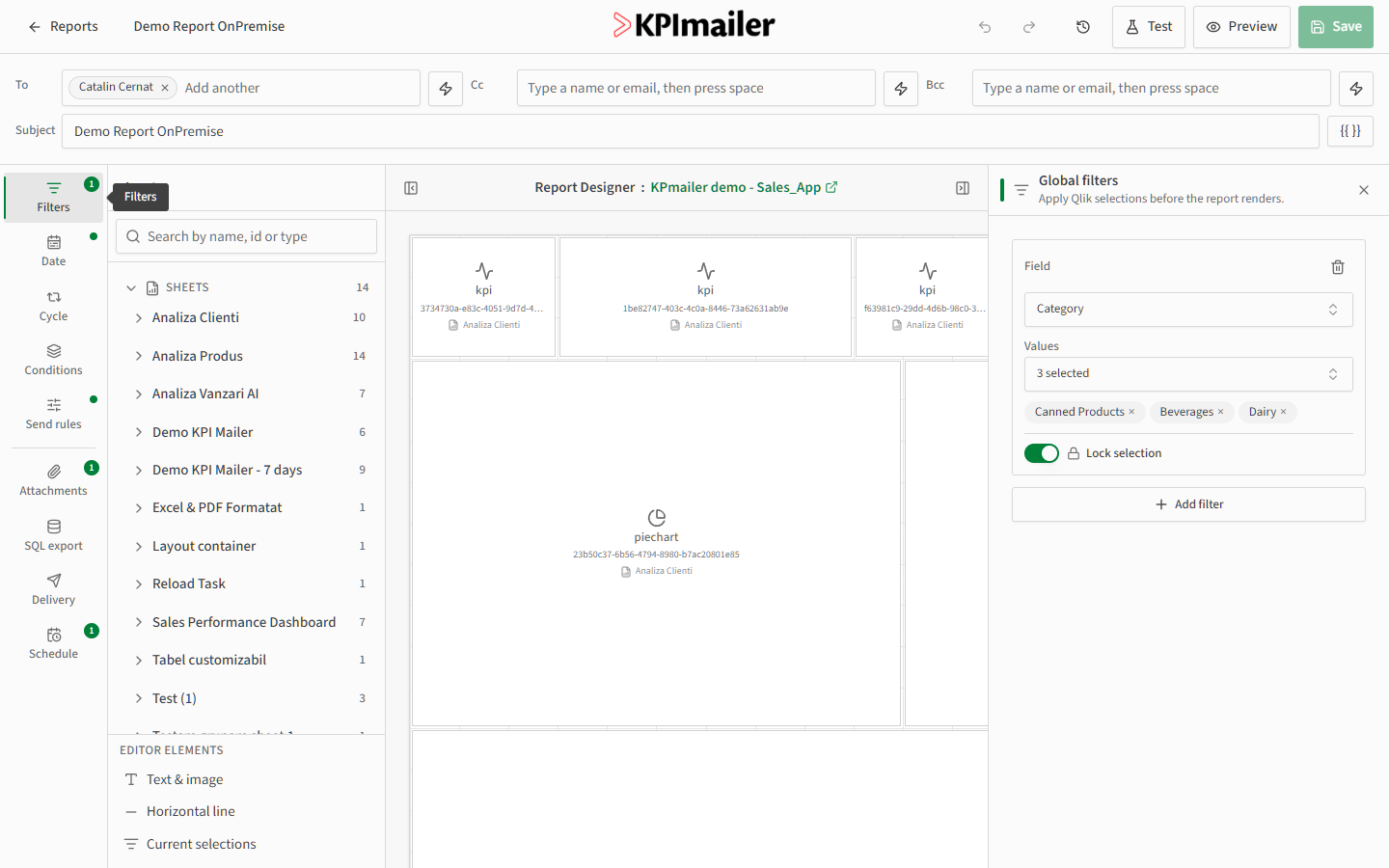Collapse left panel of Report Designer
Screen dimensions: 1389x868
(x=411, y=188)
